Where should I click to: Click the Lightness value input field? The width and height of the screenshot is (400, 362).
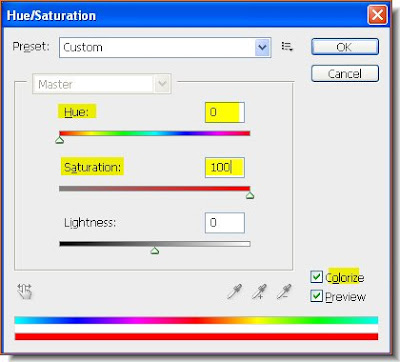tap(225, 223)
